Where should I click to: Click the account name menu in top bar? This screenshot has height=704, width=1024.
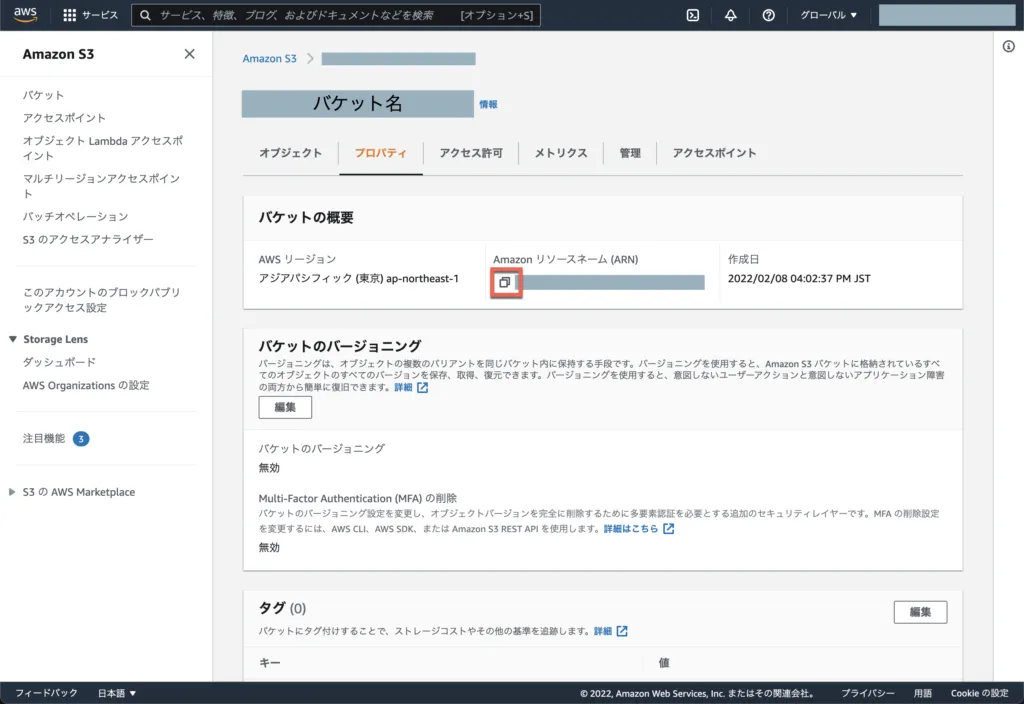pos(946,15)
